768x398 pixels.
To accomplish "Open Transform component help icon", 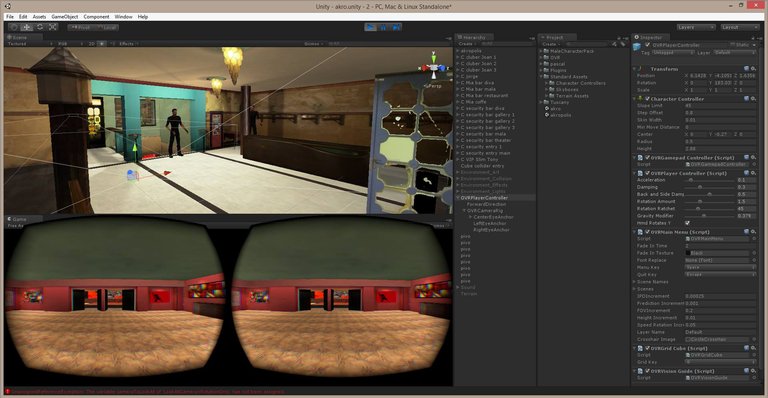I will pyautogui.click(x=746, y=69).
